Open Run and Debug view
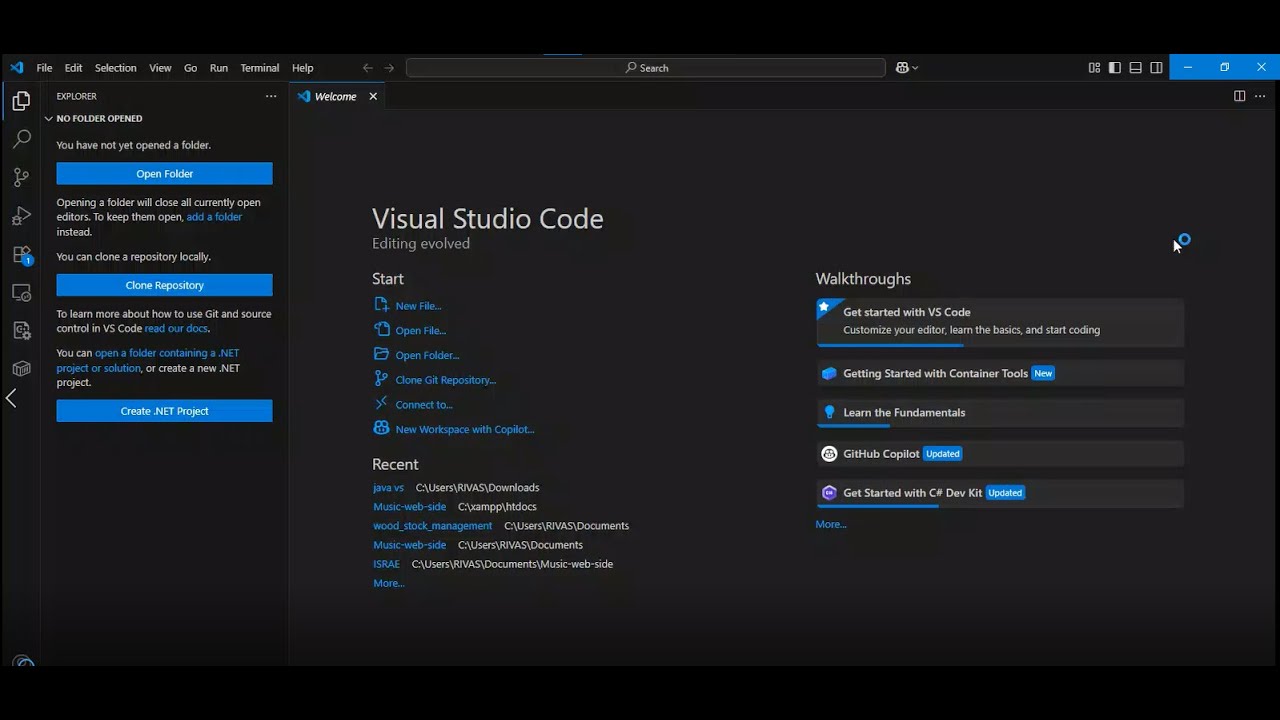The height and width of the screenshot is (720, 1280). (x=21, y=216)
